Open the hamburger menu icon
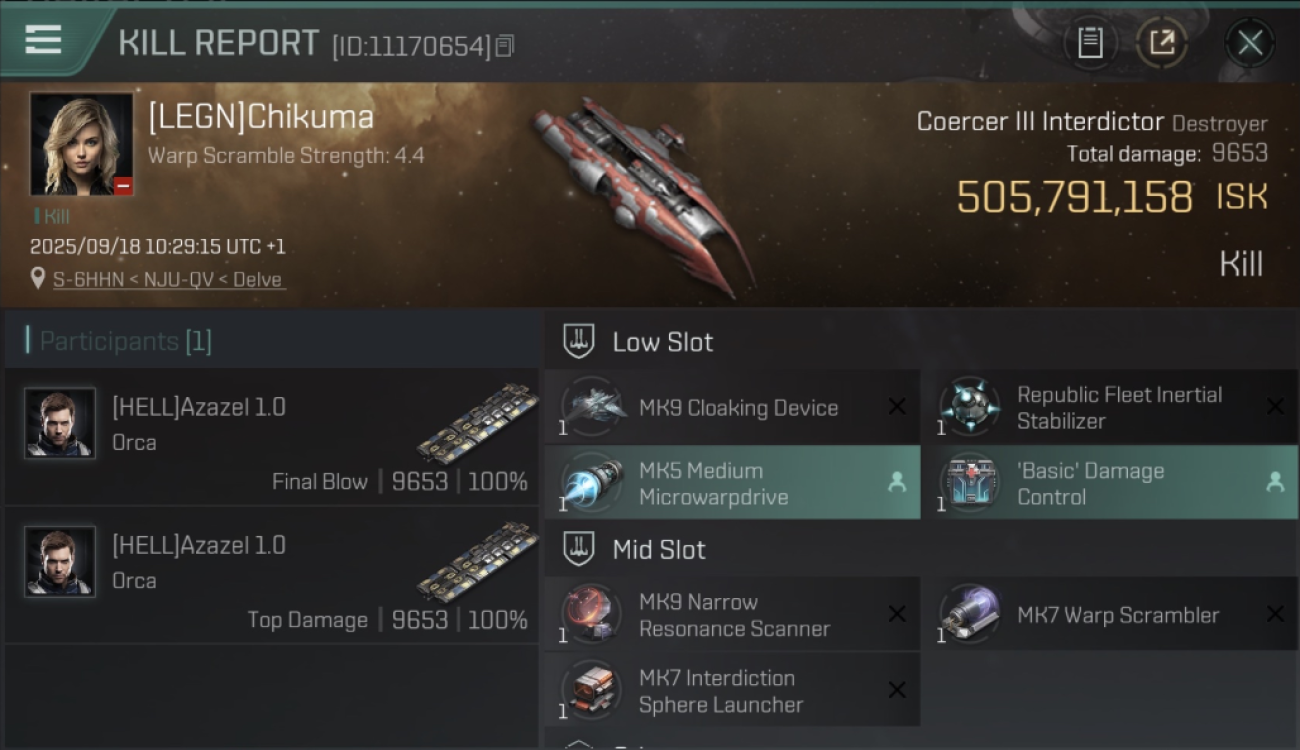 click(x=43, y=40)
